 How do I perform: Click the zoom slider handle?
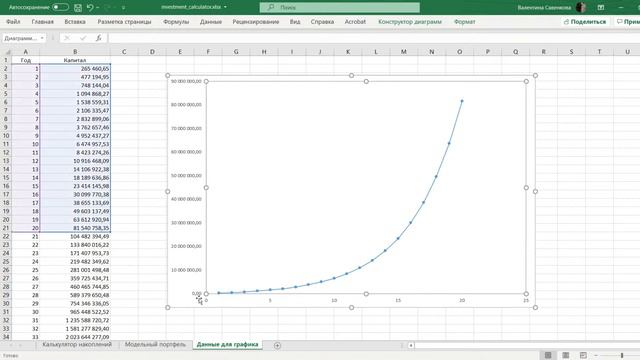pos(622,356)
